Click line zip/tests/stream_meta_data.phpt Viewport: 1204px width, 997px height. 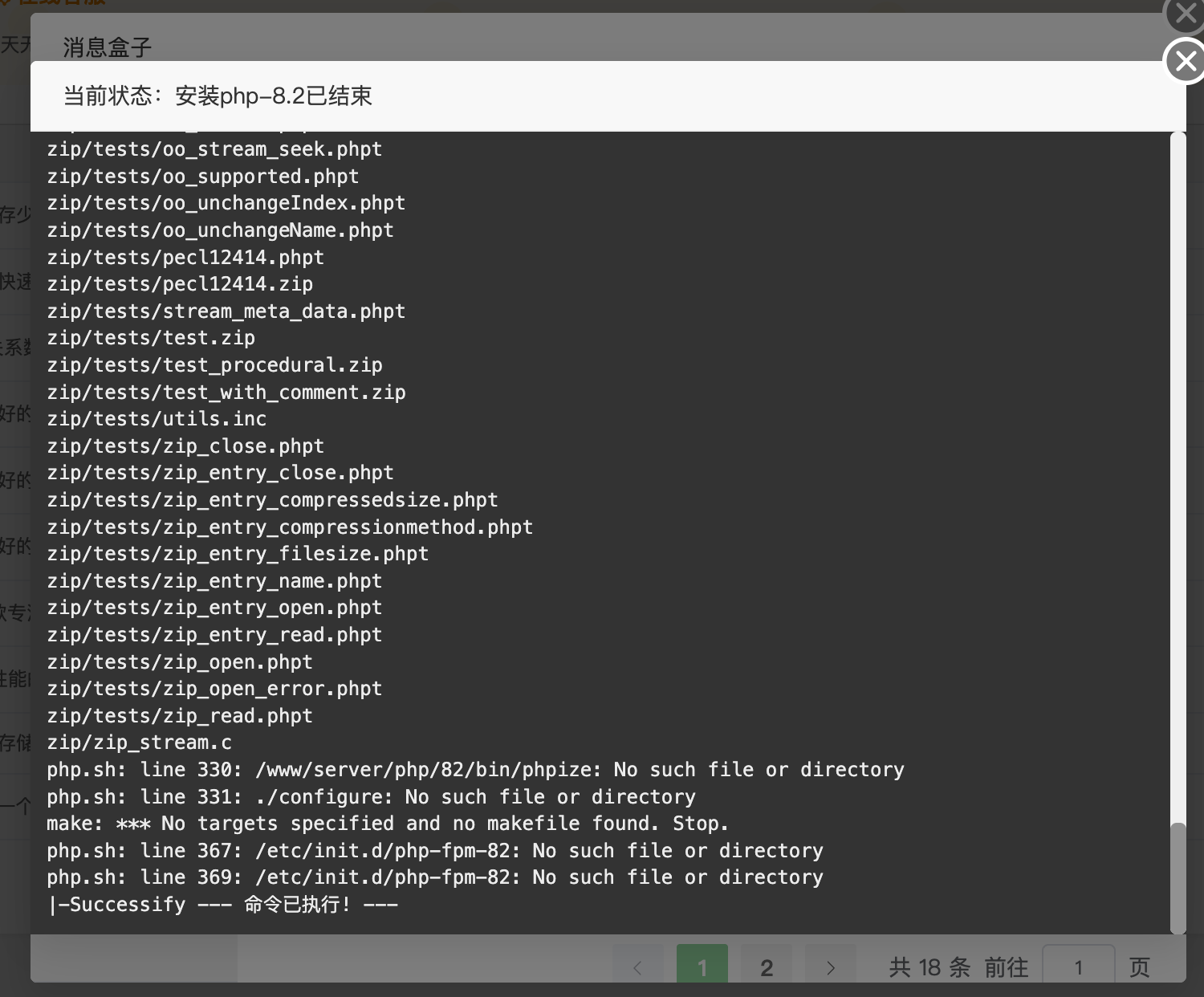coord(226,311)
